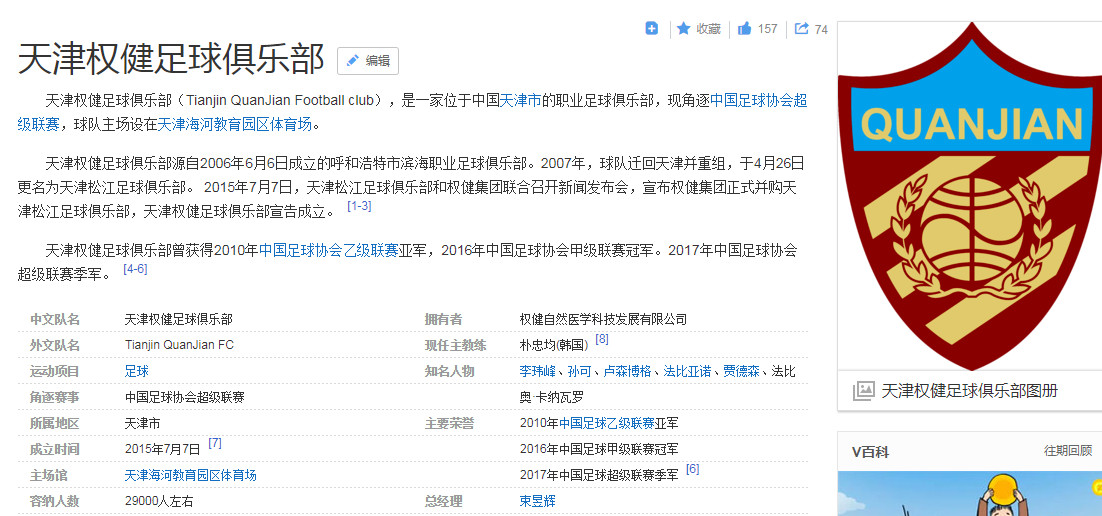Viewport: 1102px width, 516px height.
Task: Click the 所属地区 field label
Action: coord(55,423)
